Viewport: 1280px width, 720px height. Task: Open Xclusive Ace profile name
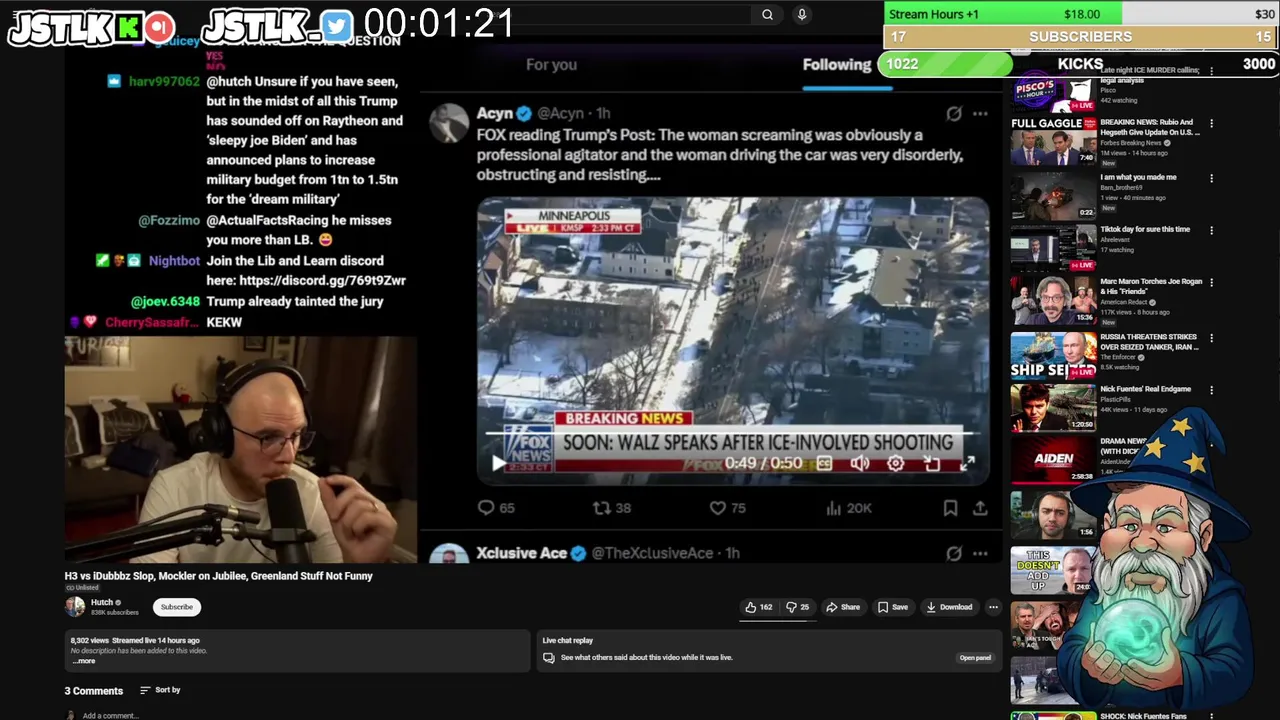(521, 553)
